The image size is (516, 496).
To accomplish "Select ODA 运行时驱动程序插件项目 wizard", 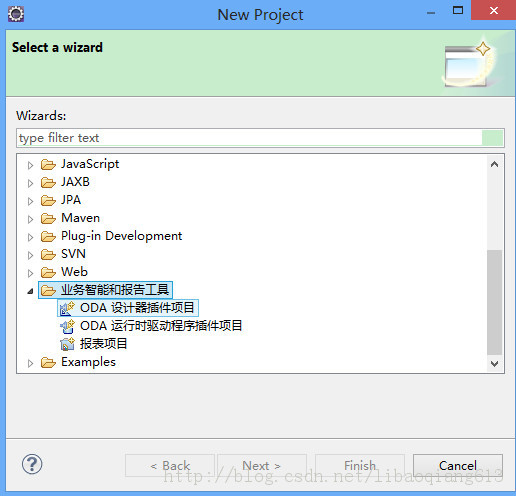I will point(161,326).
